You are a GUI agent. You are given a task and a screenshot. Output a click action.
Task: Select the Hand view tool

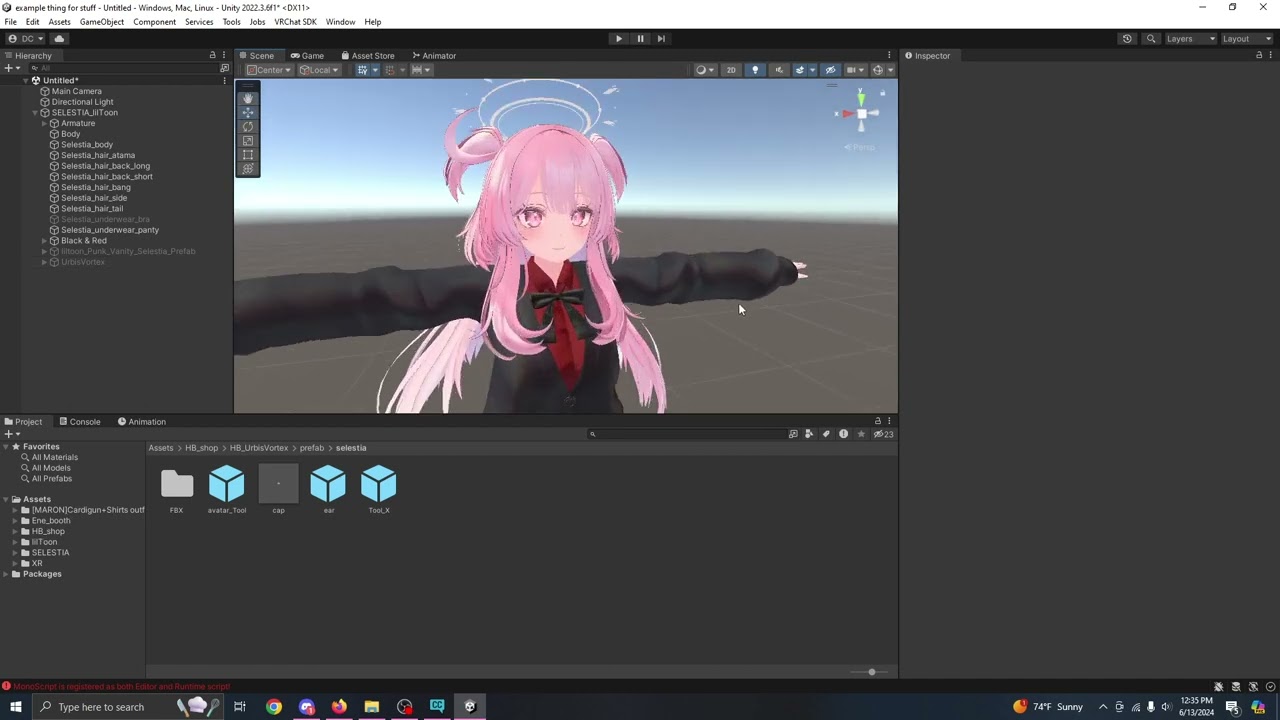[x=248, y=99]
